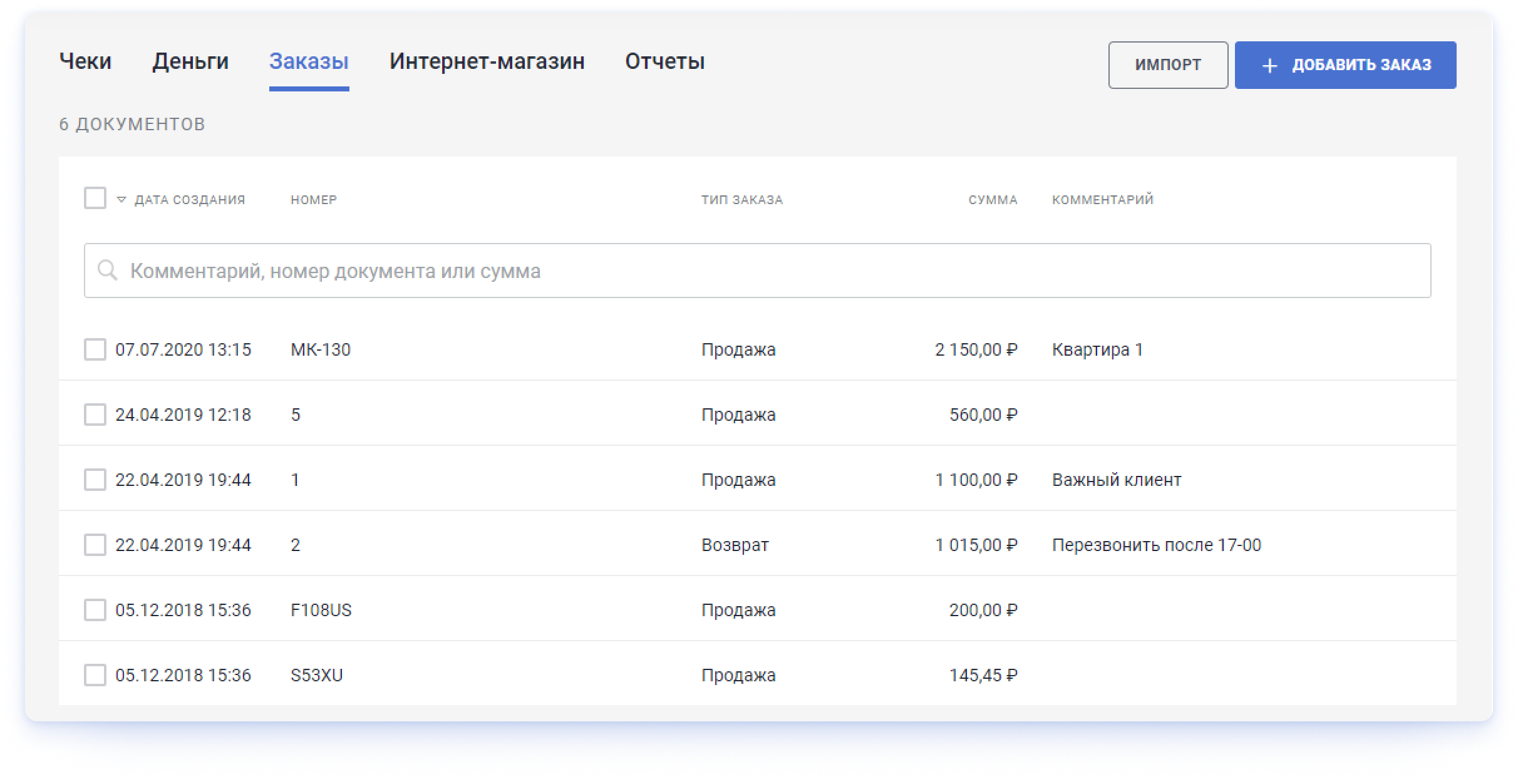Click the Номер column header
This screenshot has width=1518, height=784.
coord(314,200)
